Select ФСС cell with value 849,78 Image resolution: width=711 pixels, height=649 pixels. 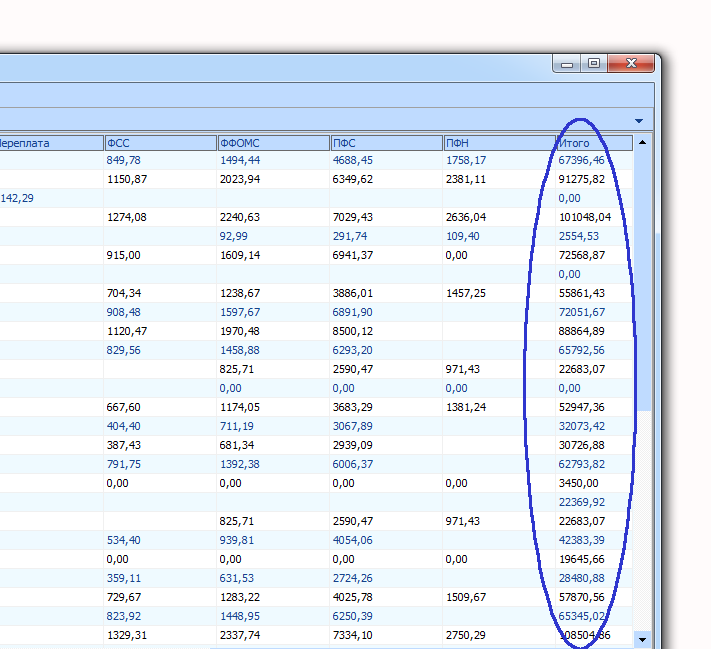click(x=160, y=160)
